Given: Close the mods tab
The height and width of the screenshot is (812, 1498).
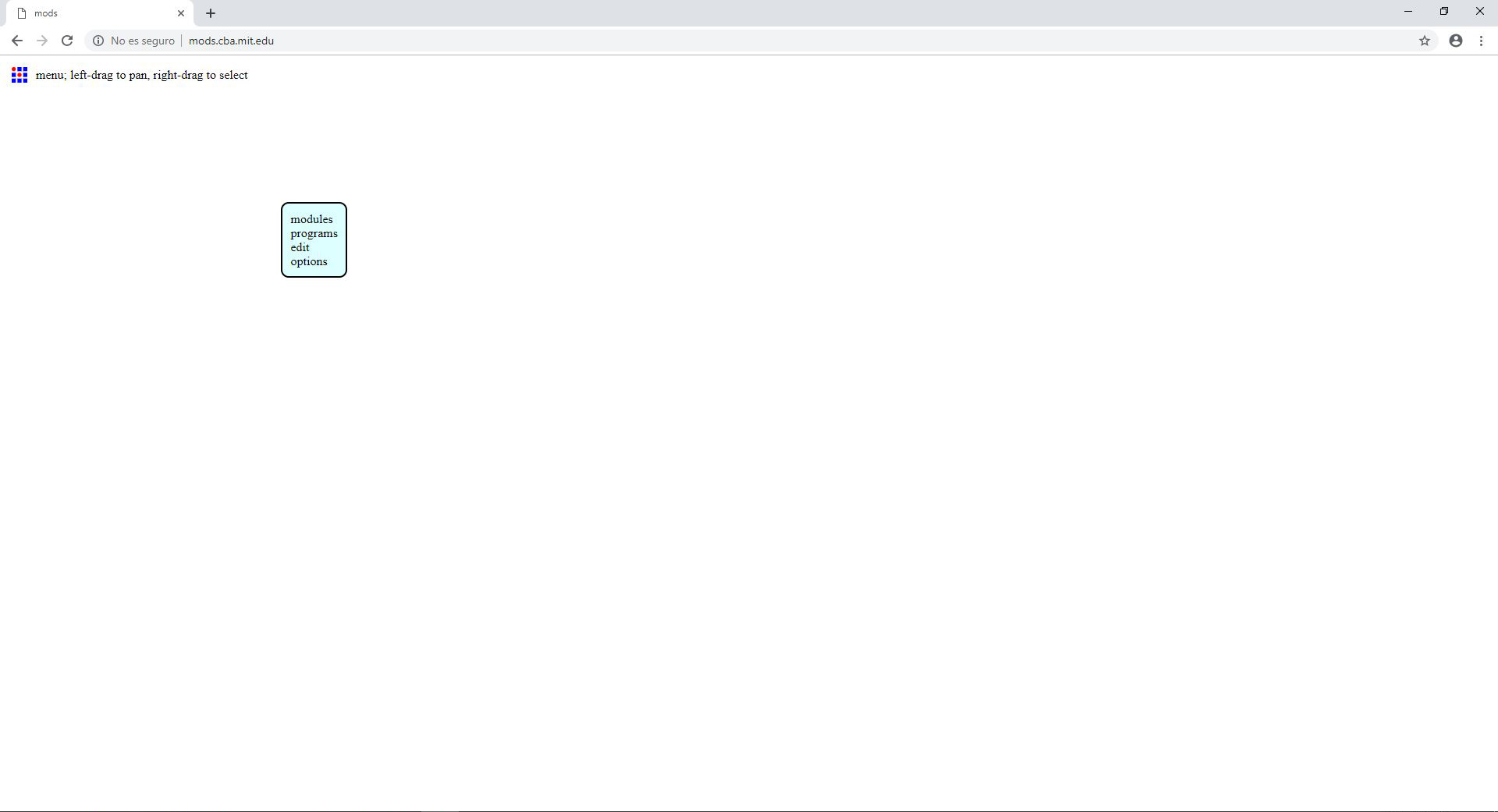Looking at the screenshot, I should pyautogui.click(x=181, y=13).
